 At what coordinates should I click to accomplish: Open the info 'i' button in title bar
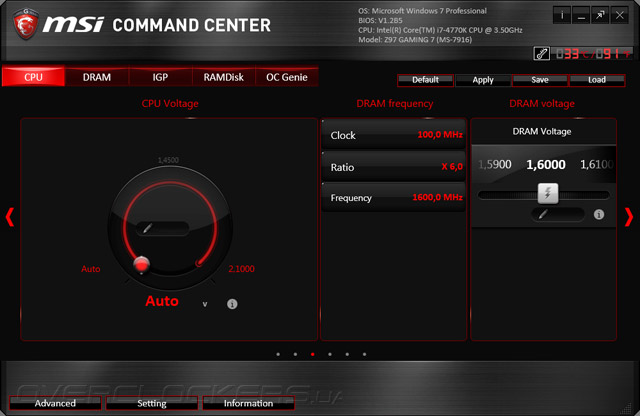562,16
